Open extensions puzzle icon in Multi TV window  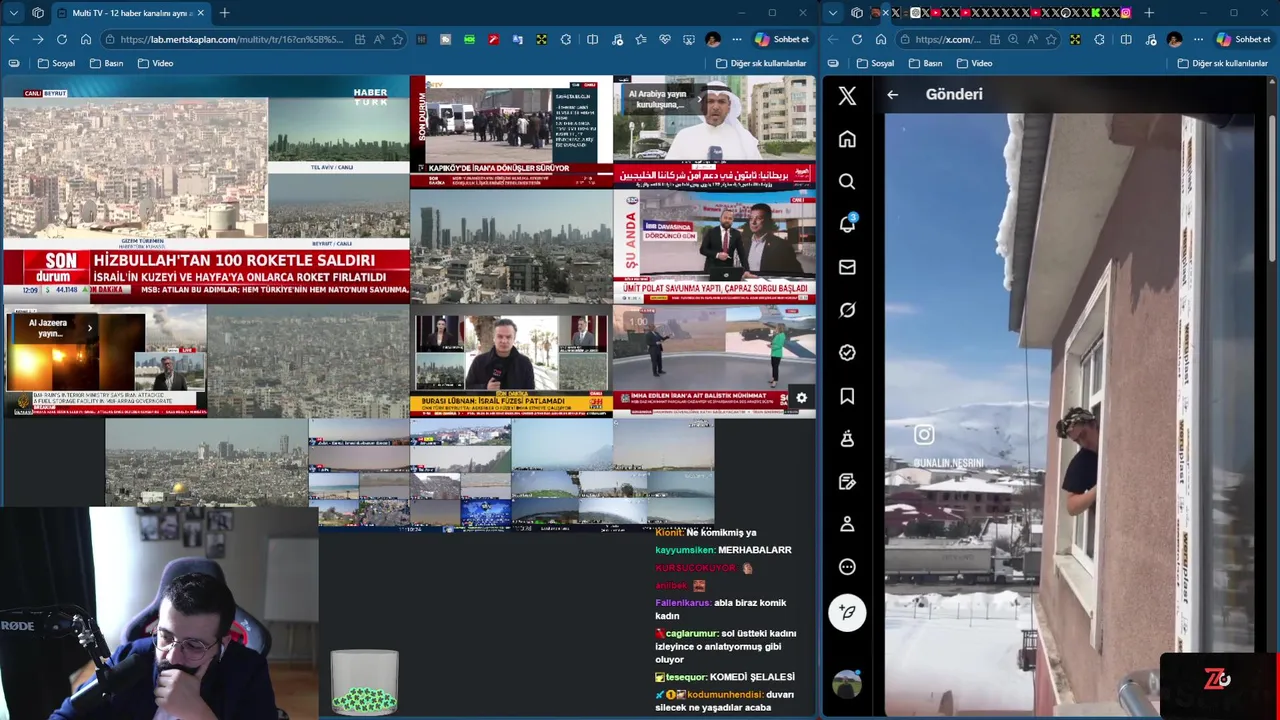[x=566, y=40]
